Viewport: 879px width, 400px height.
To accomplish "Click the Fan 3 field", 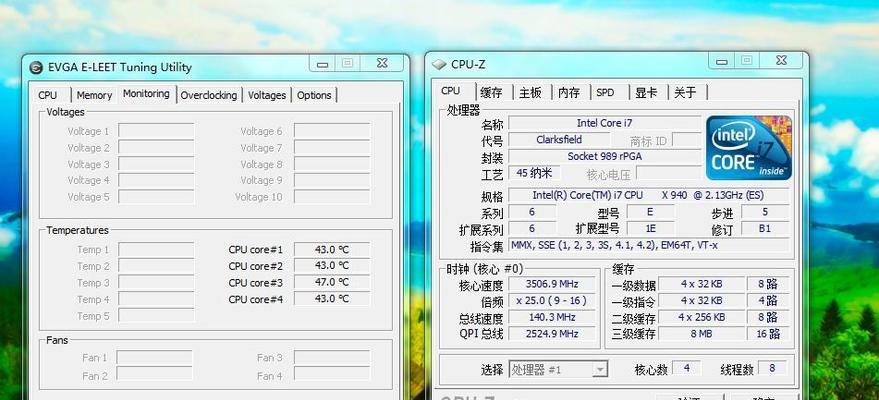I will pyautogui.click(x=332, y=357).
